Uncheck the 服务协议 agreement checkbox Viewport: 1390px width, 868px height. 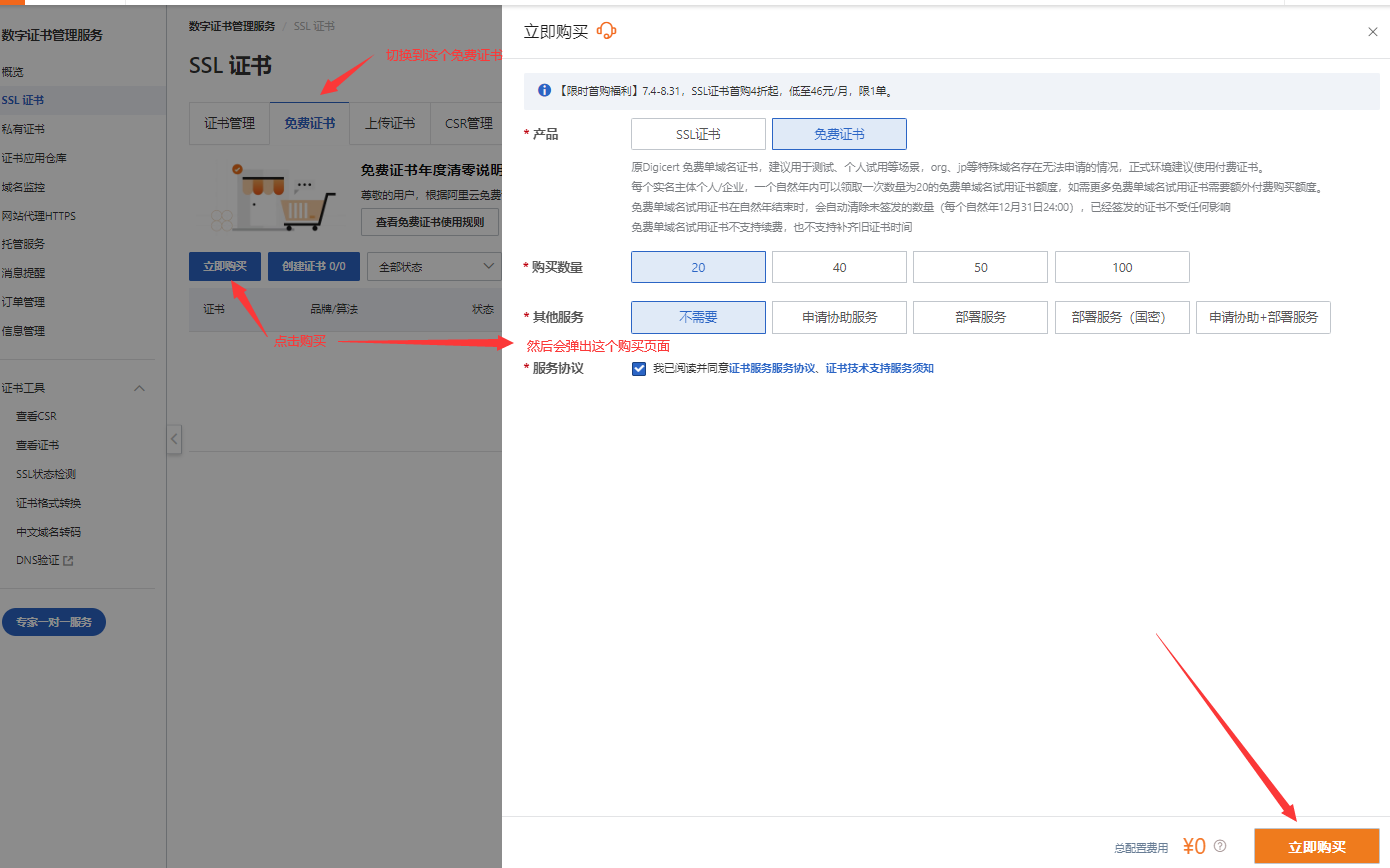click(639, 368)
